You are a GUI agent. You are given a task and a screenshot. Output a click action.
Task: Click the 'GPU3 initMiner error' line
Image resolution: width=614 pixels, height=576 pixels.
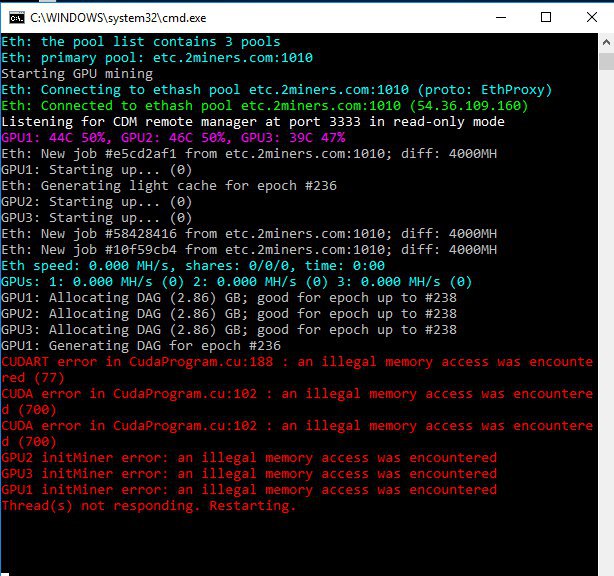point(249,474)
